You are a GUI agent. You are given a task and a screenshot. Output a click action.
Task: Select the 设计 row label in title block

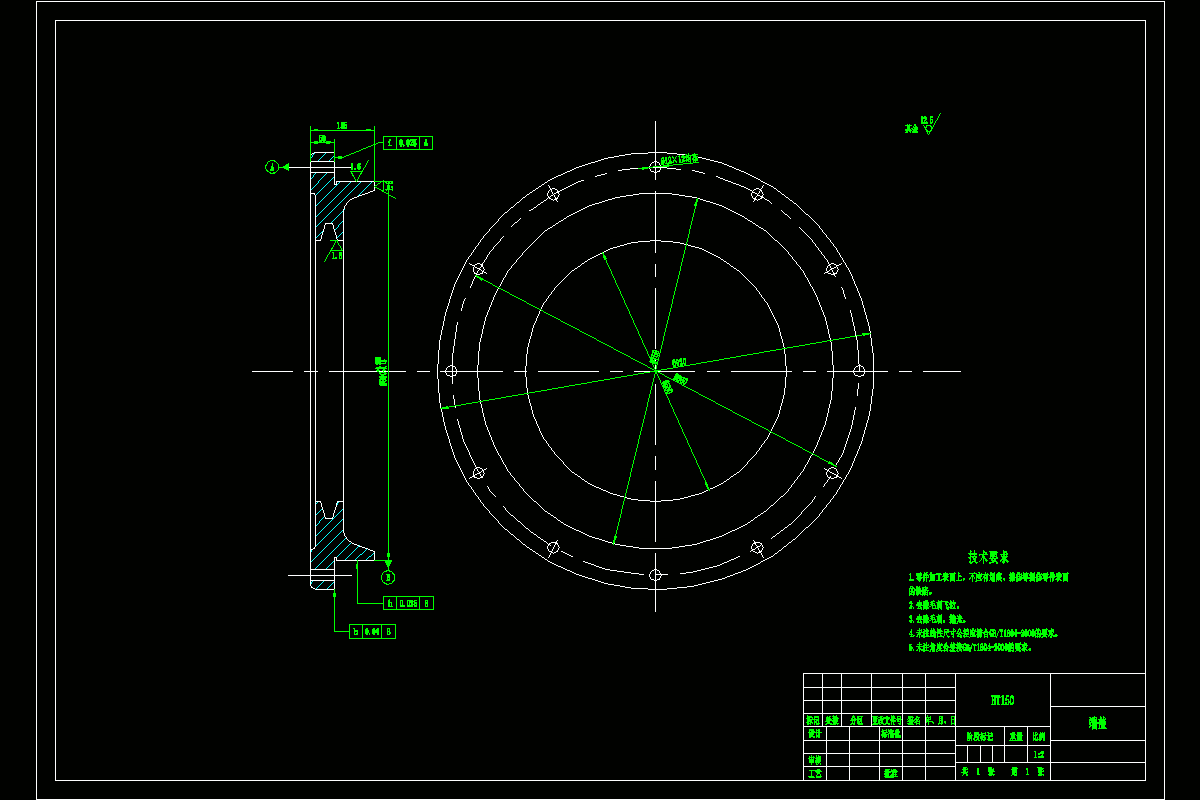[814, 733]
